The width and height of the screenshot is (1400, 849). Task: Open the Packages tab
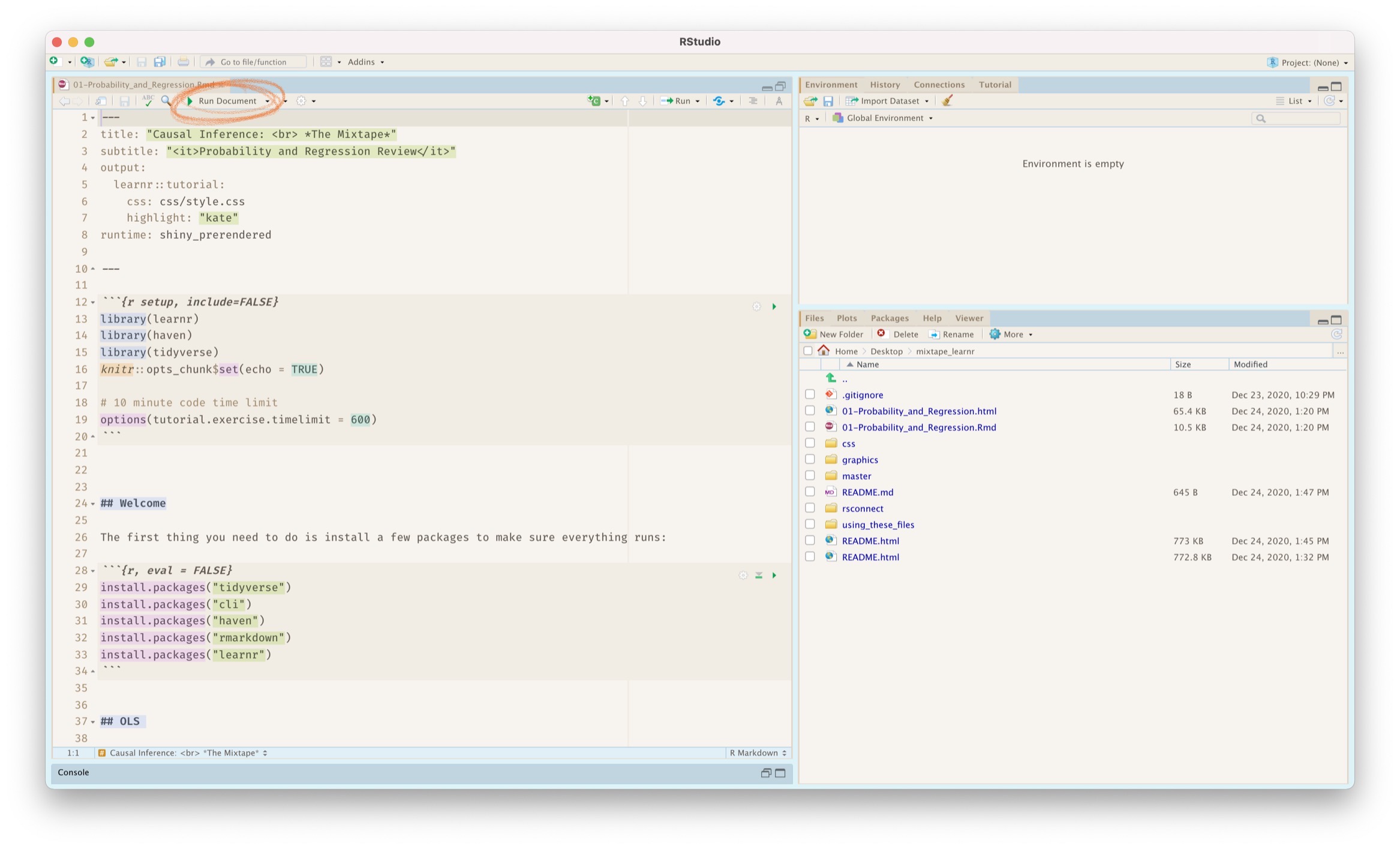pos(889,318)
